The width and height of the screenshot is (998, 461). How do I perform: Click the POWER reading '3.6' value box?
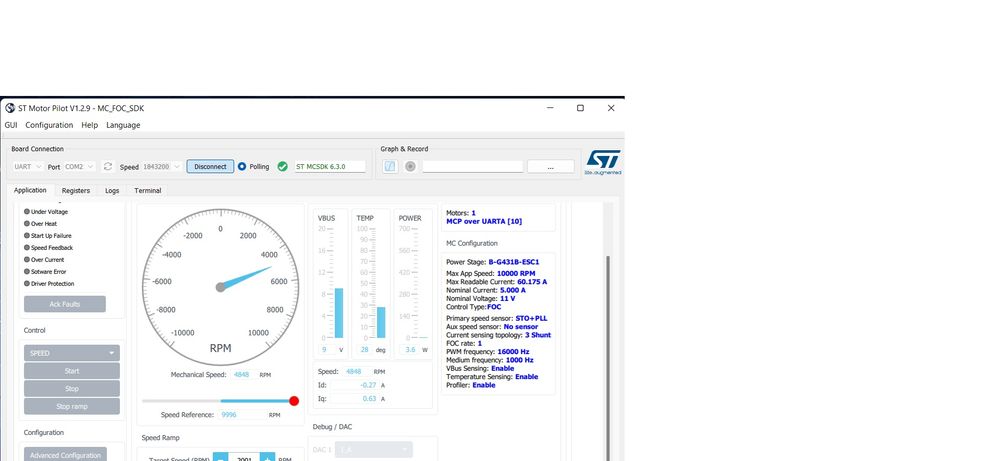(410, 350)
